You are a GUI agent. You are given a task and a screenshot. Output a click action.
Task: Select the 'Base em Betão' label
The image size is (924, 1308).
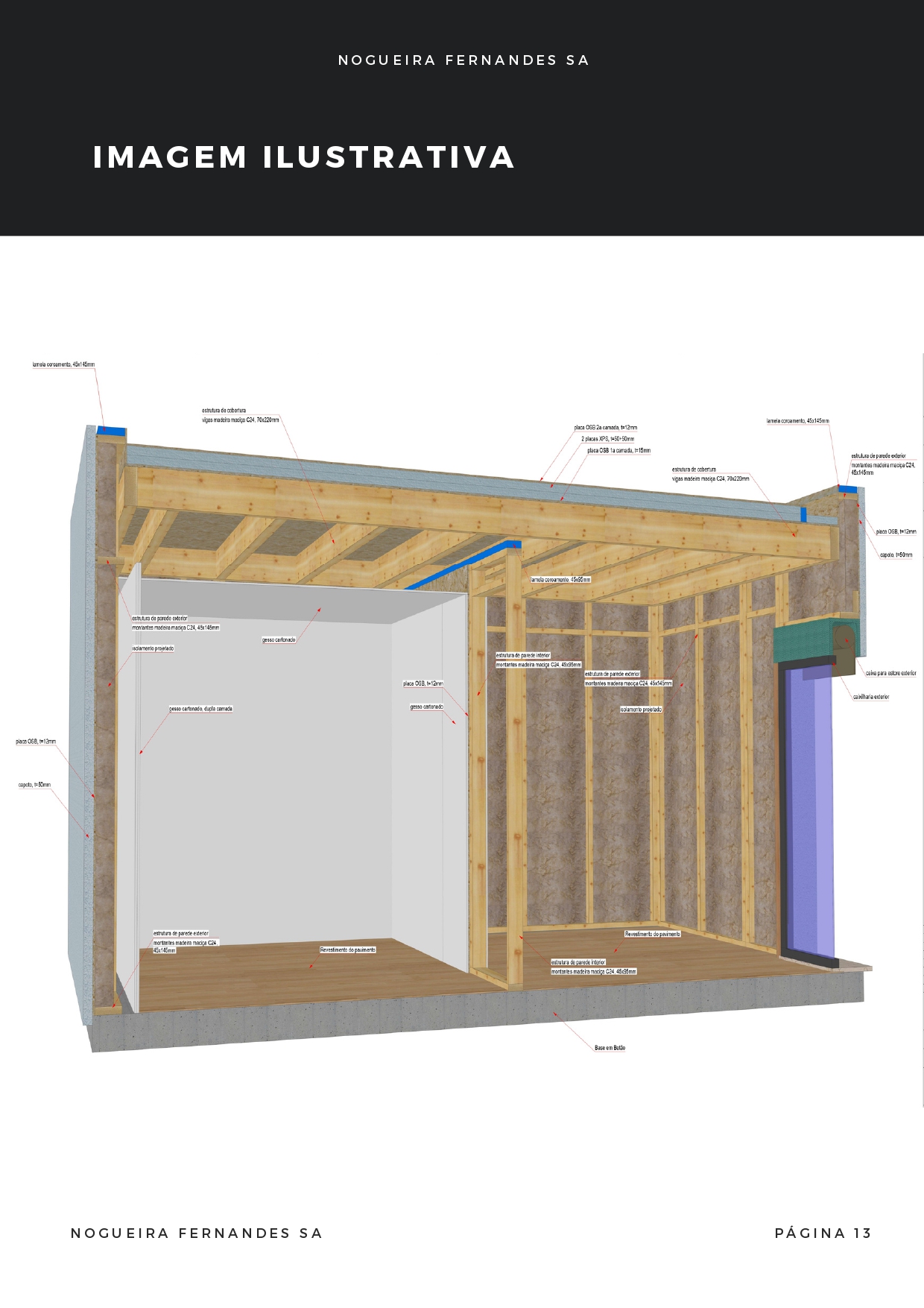click(610, 1048)
